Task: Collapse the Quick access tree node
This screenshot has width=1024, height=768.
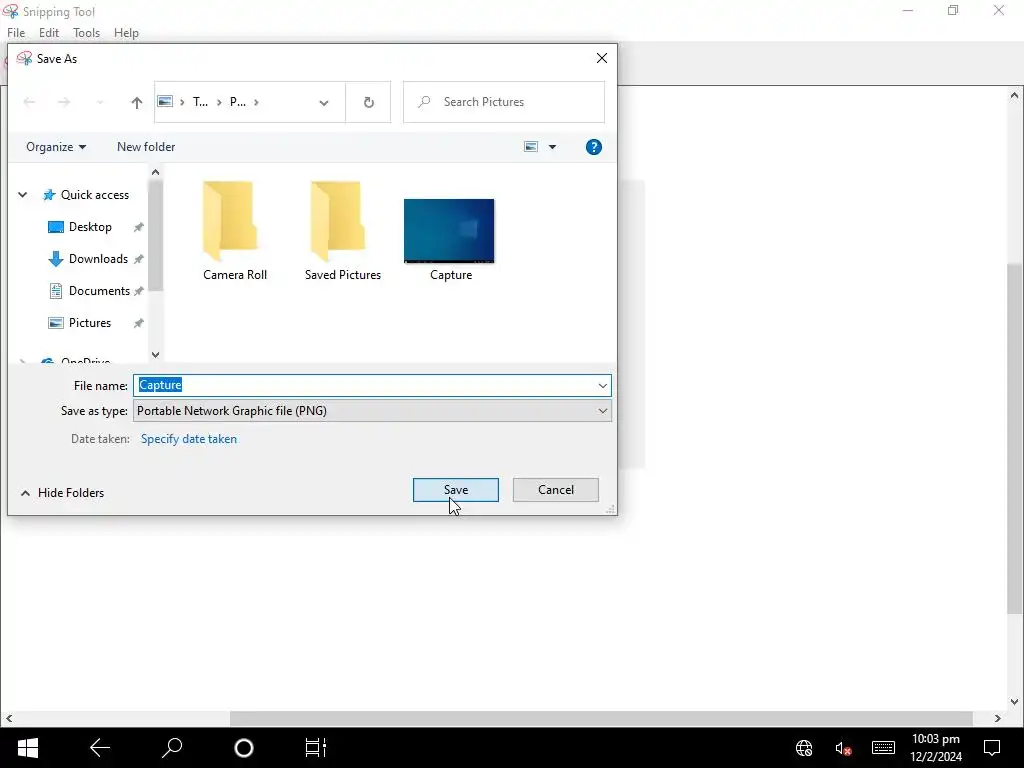Action: [x=22, y=195]
